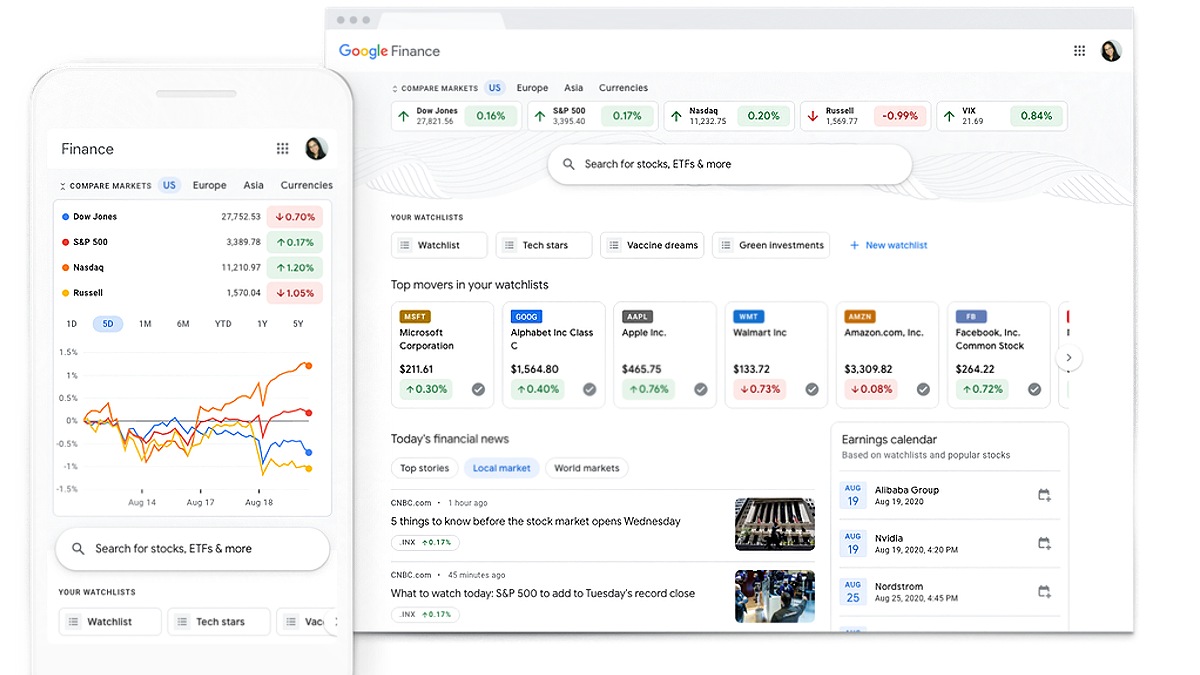Toggle the checkmark on Walmart Inc card
Screen dimensions: 1200x675
click(812, 389)
